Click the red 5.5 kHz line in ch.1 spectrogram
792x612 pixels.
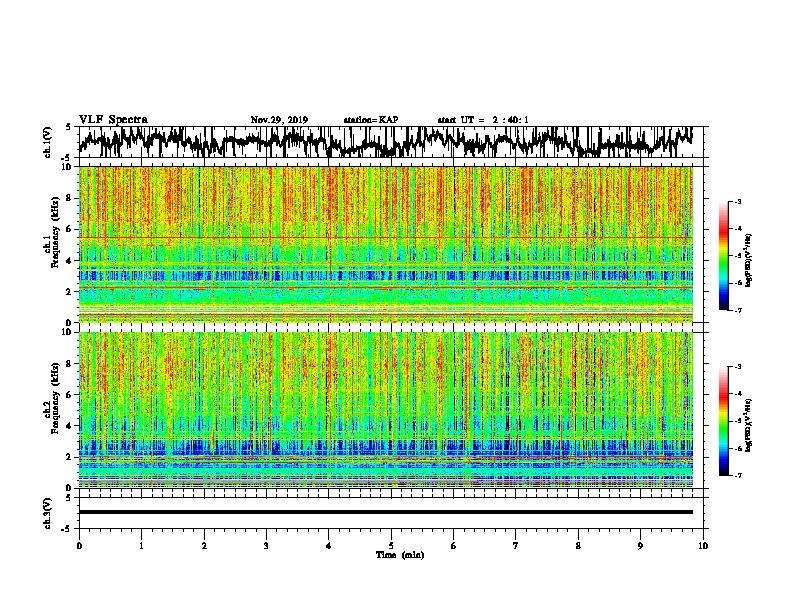click(x=386, y=237)
